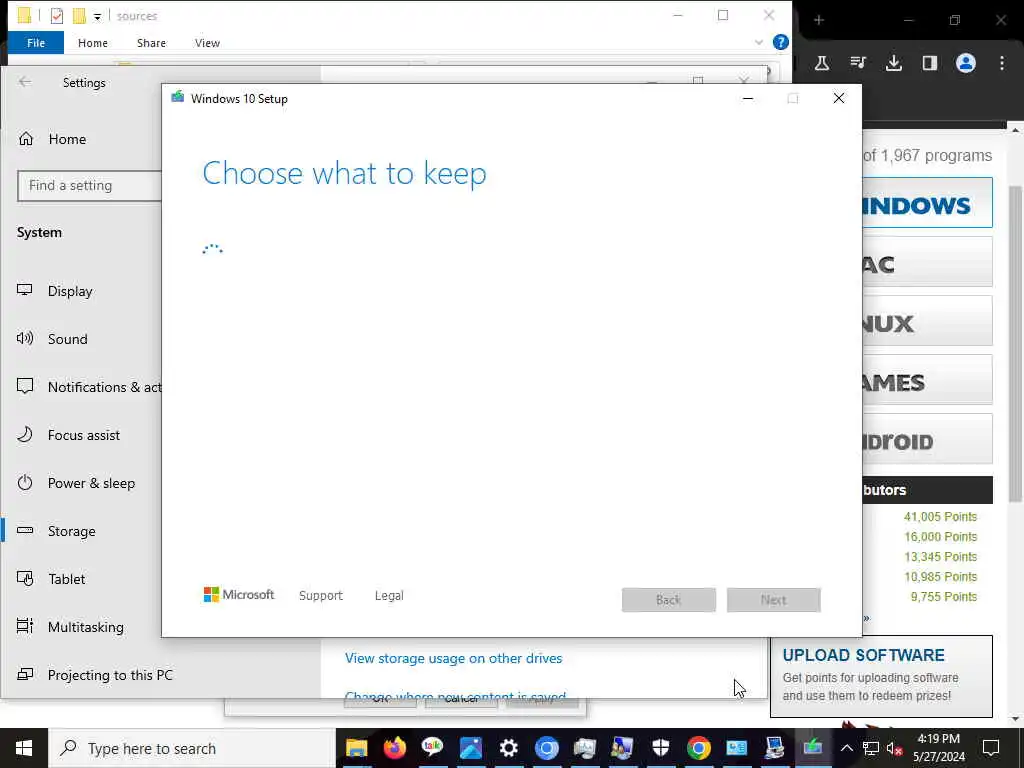Open the Talk chat app on taskbar
Screen dimensions: 1024x768
click(x=432, y=748)
